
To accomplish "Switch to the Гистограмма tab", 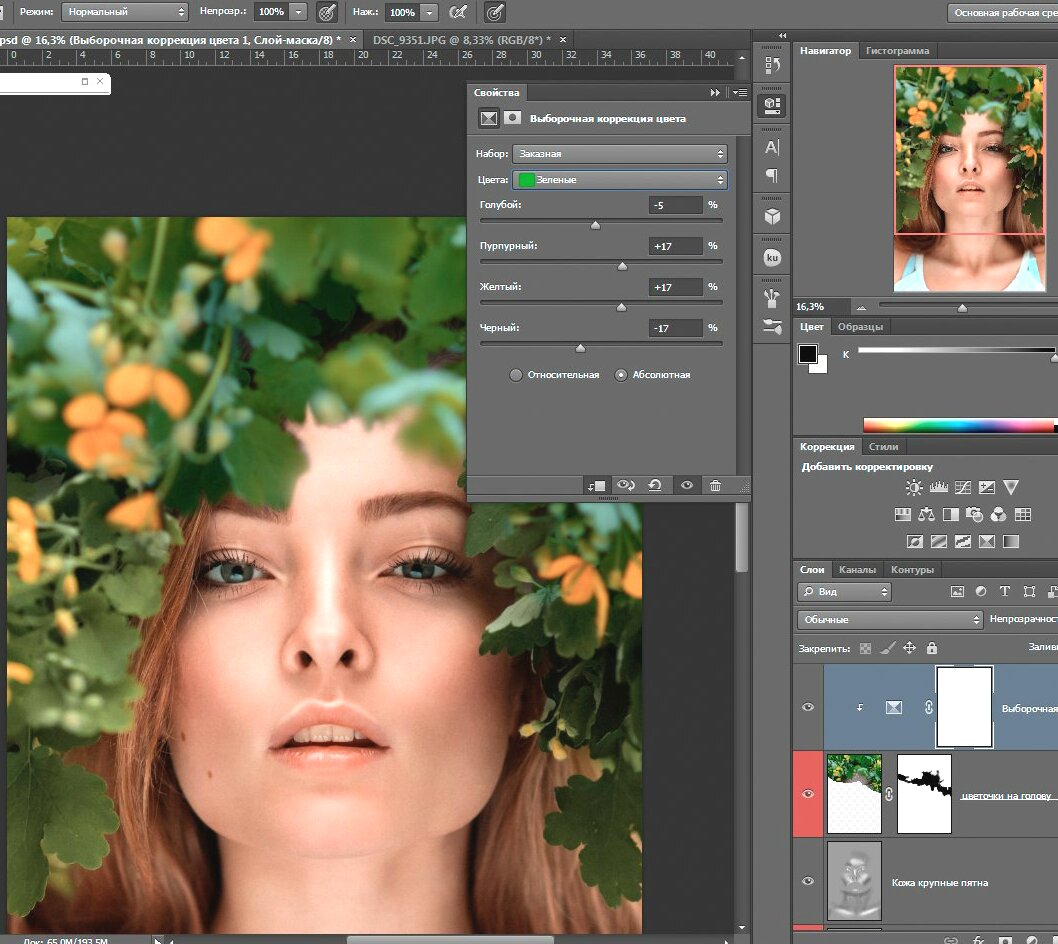I will pyautogui.click(x=897, y=50).
